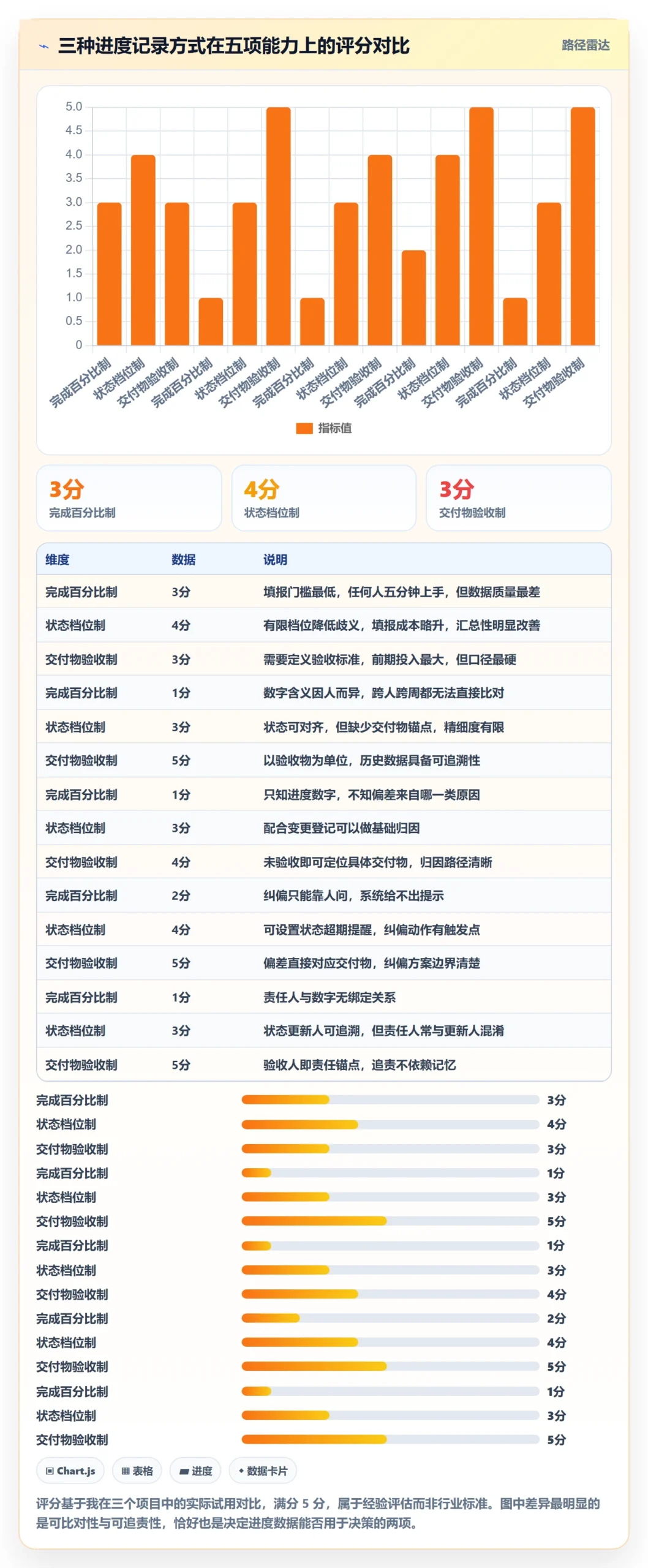Image resolution: width=648 pixels, height=1568 pixels.
Task: Click the 4.5 y-axis label
Action: (73, 130)
